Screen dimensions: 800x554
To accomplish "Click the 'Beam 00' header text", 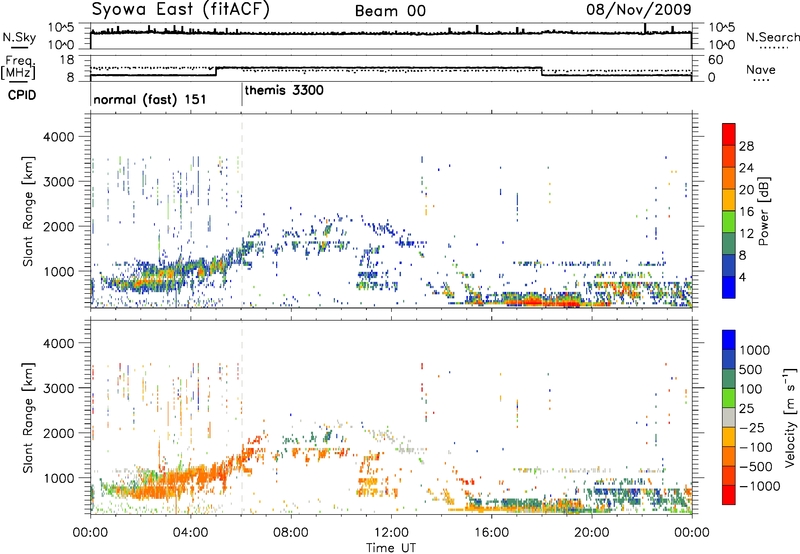I will pos(390,11).
